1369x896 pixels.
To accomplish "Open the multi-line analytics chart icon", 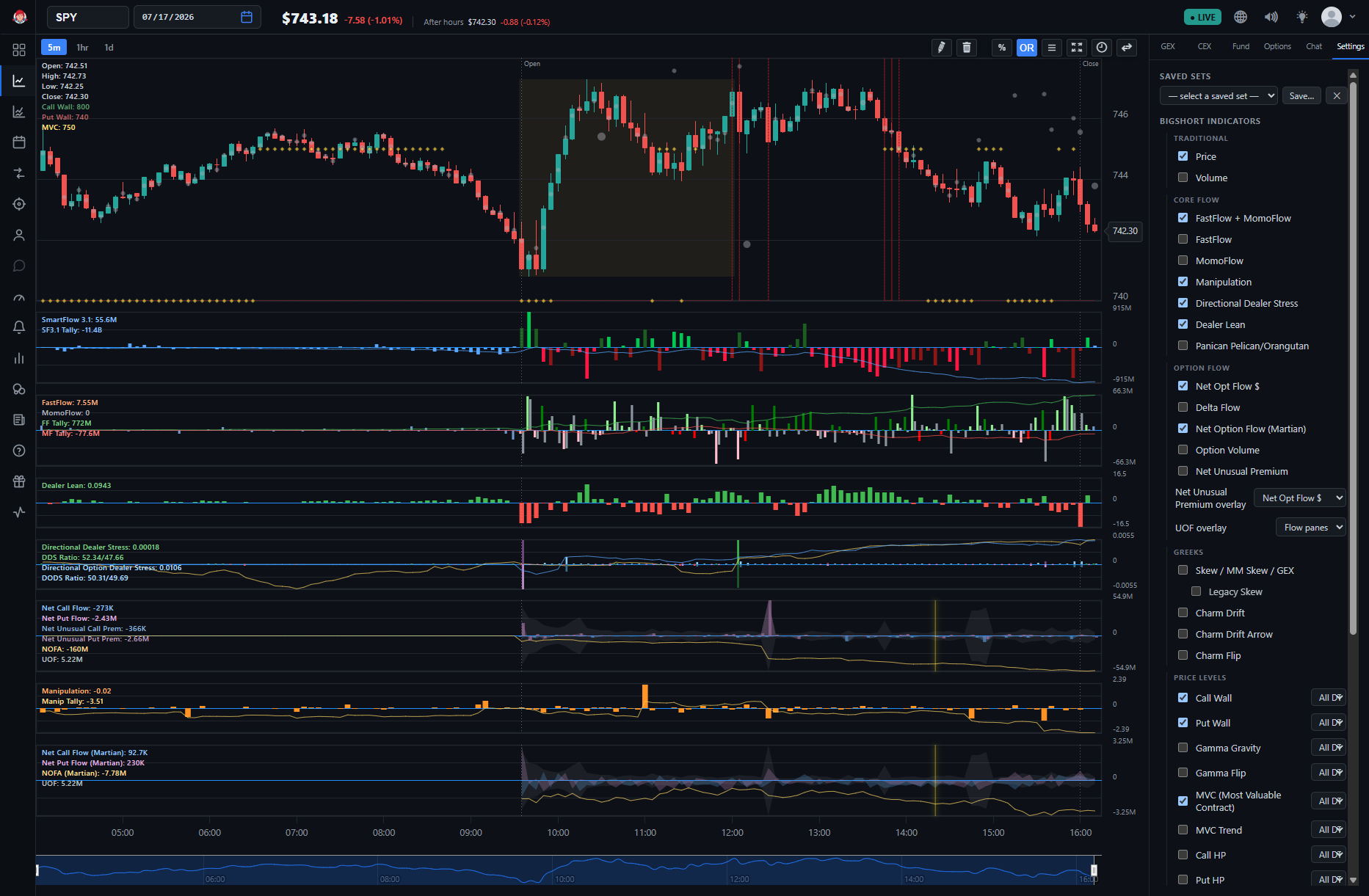I will pos(19,112).
